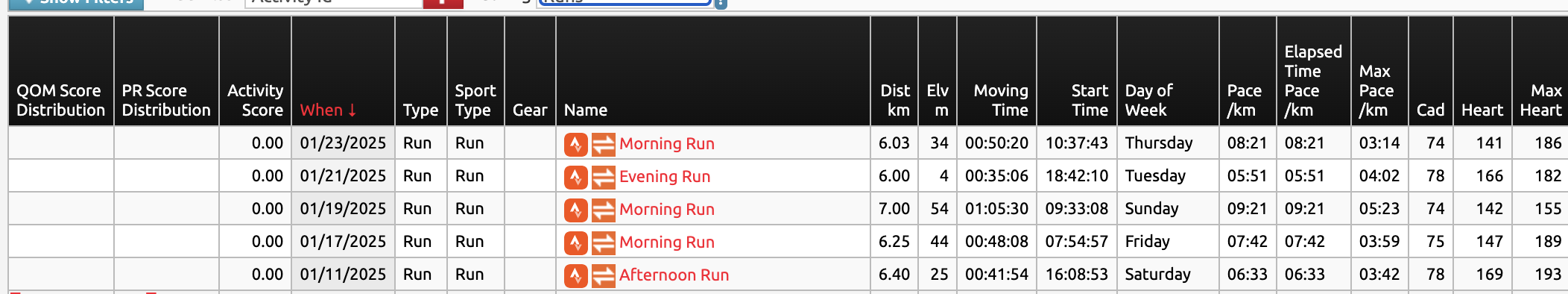Click swap arrows icon beside Evening Run
This screenshot has height=294, width=1568.
pos(603,177)
